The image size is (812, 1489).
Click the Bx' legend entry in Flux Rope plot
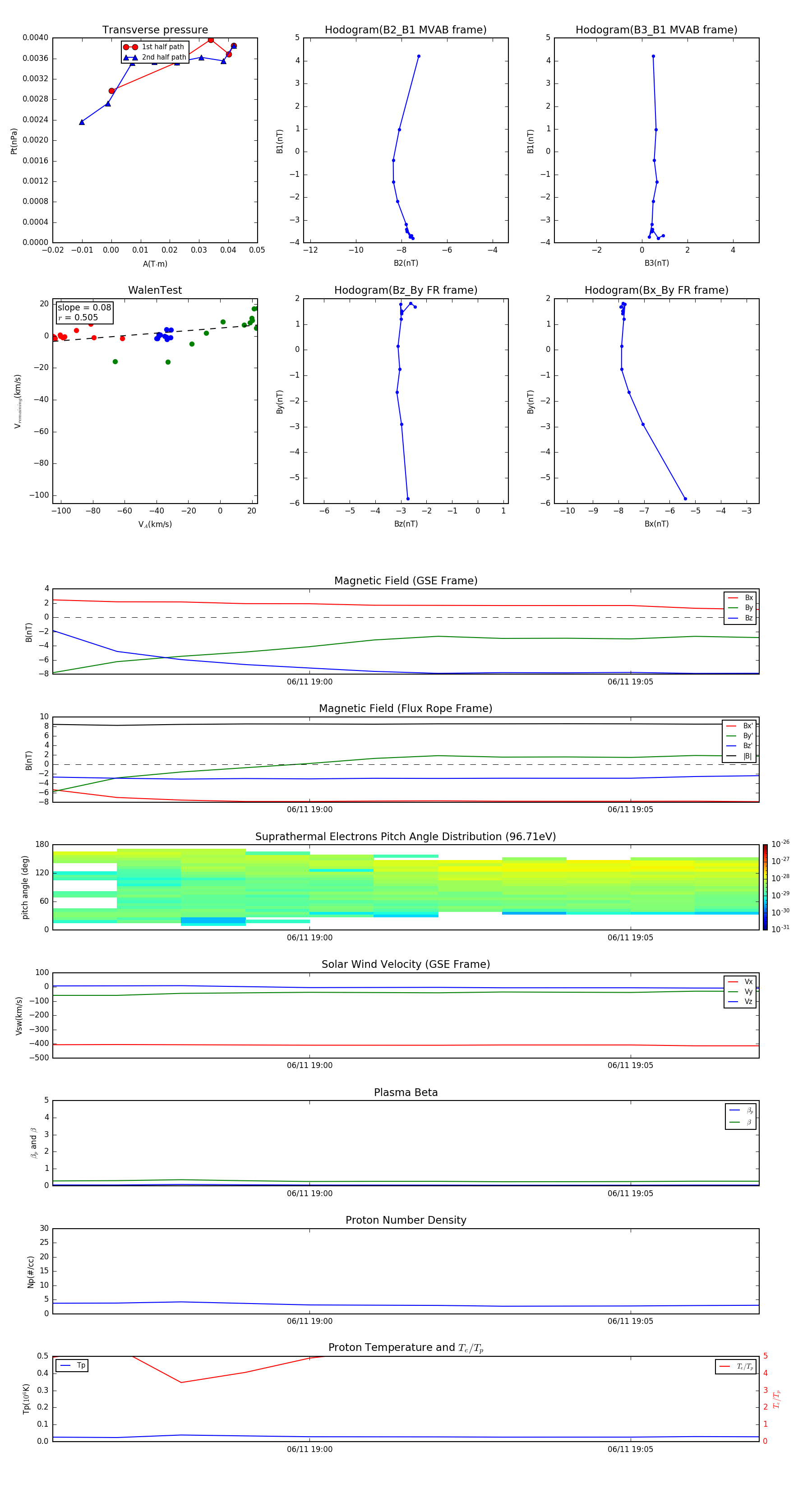[739, 726]
